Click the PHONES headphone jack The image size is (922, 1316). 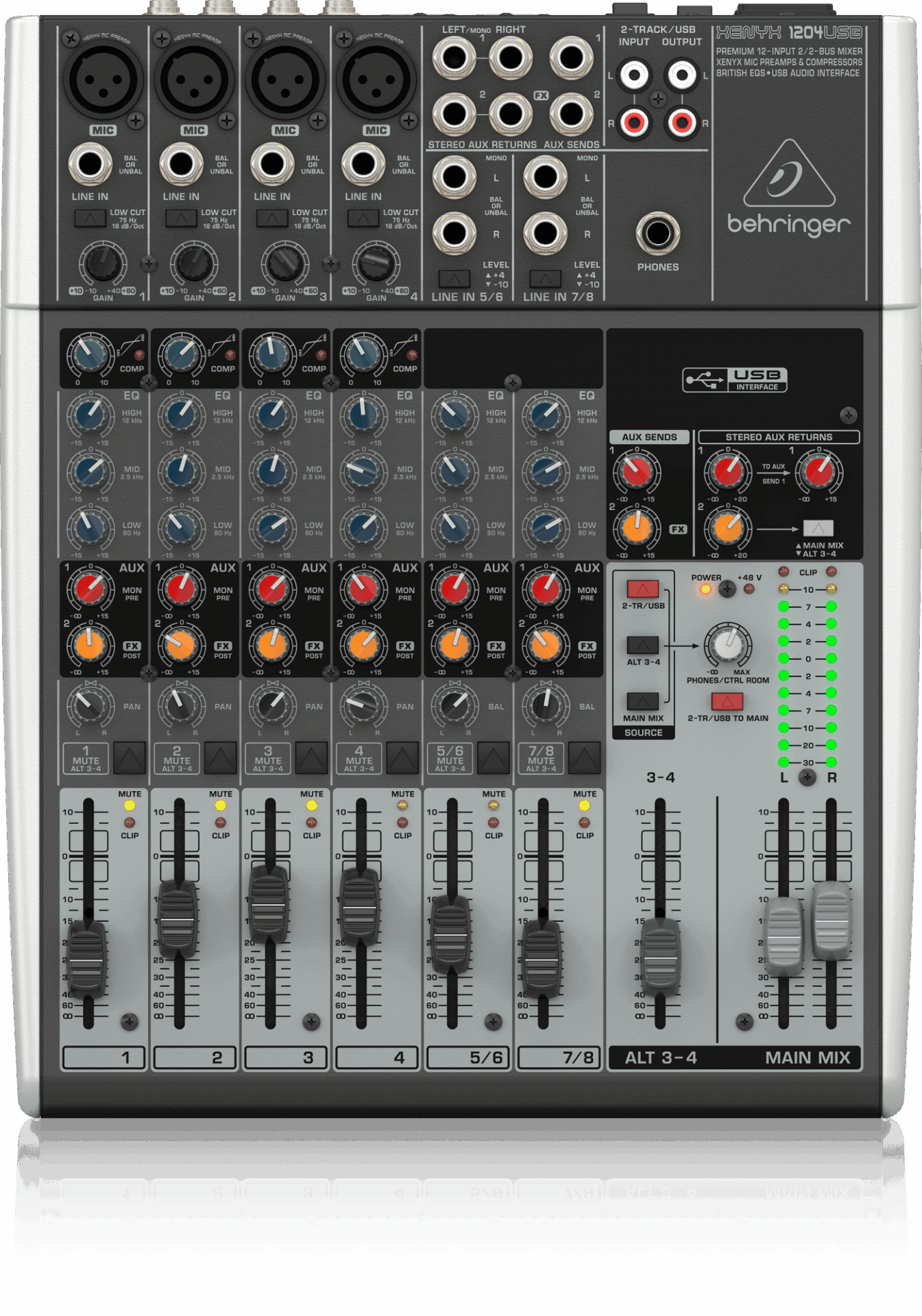pos(657,234)
